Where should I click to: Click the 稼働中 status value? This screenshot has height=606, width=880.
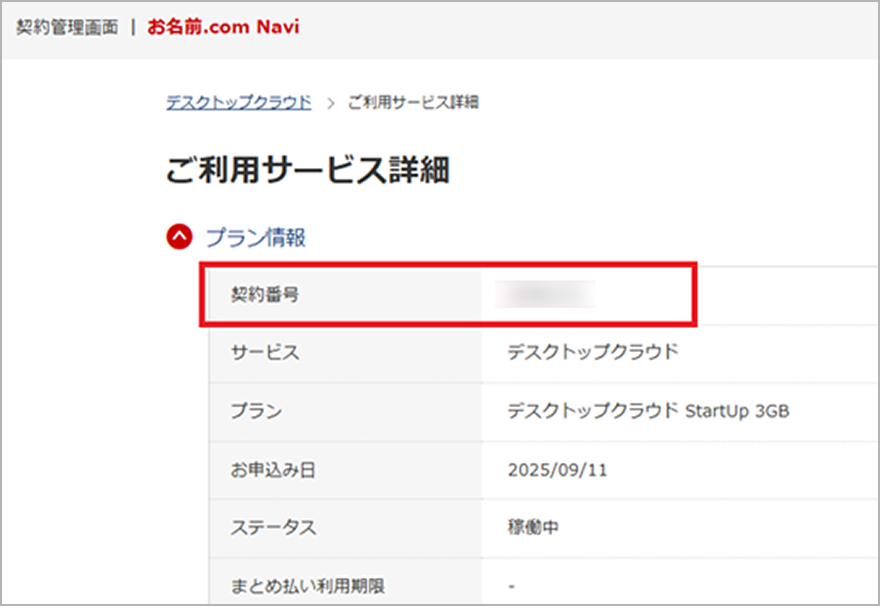[x=533, y=527]
